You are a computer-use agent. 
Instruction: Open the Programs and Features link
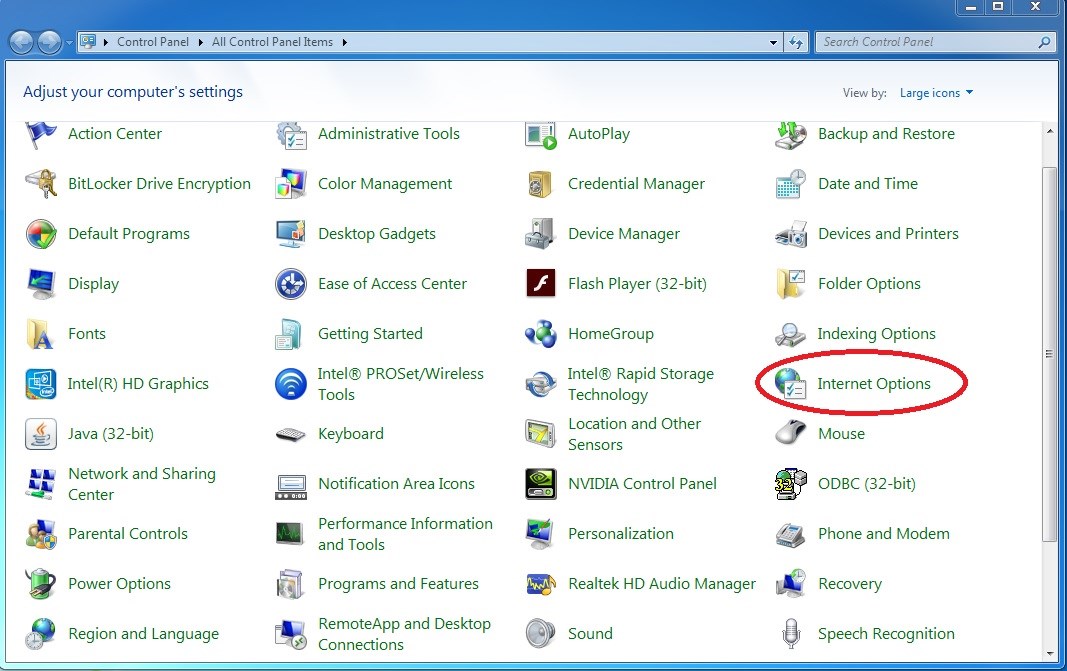pyautogui.click(x=398, y=584)
